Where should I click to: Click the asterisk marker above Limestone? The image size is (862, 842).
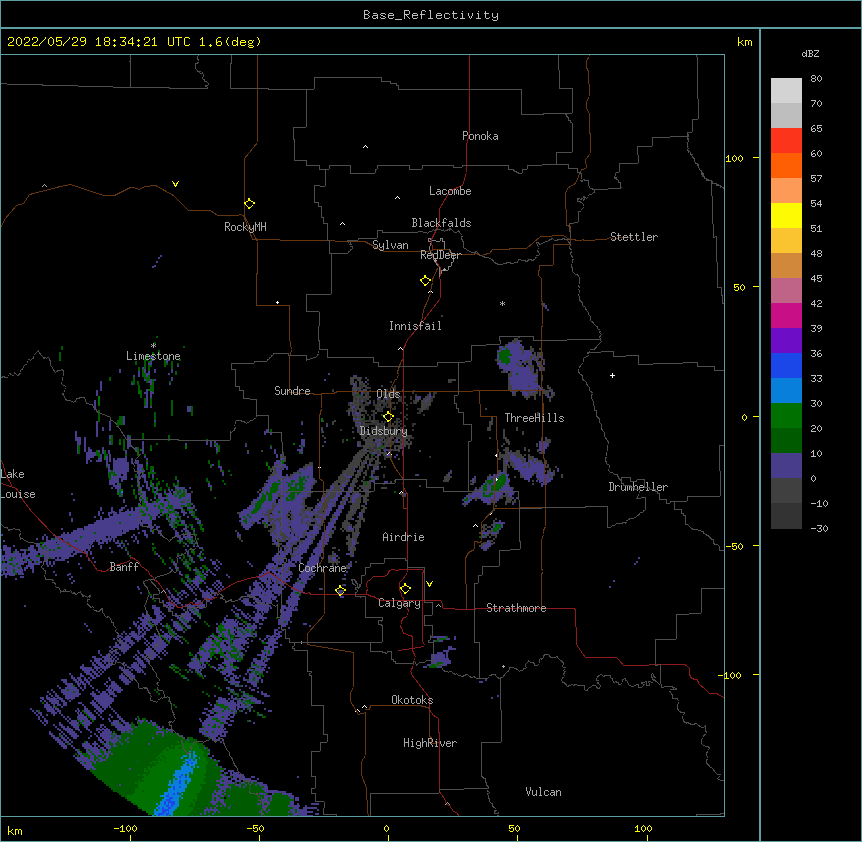[153, 345]
